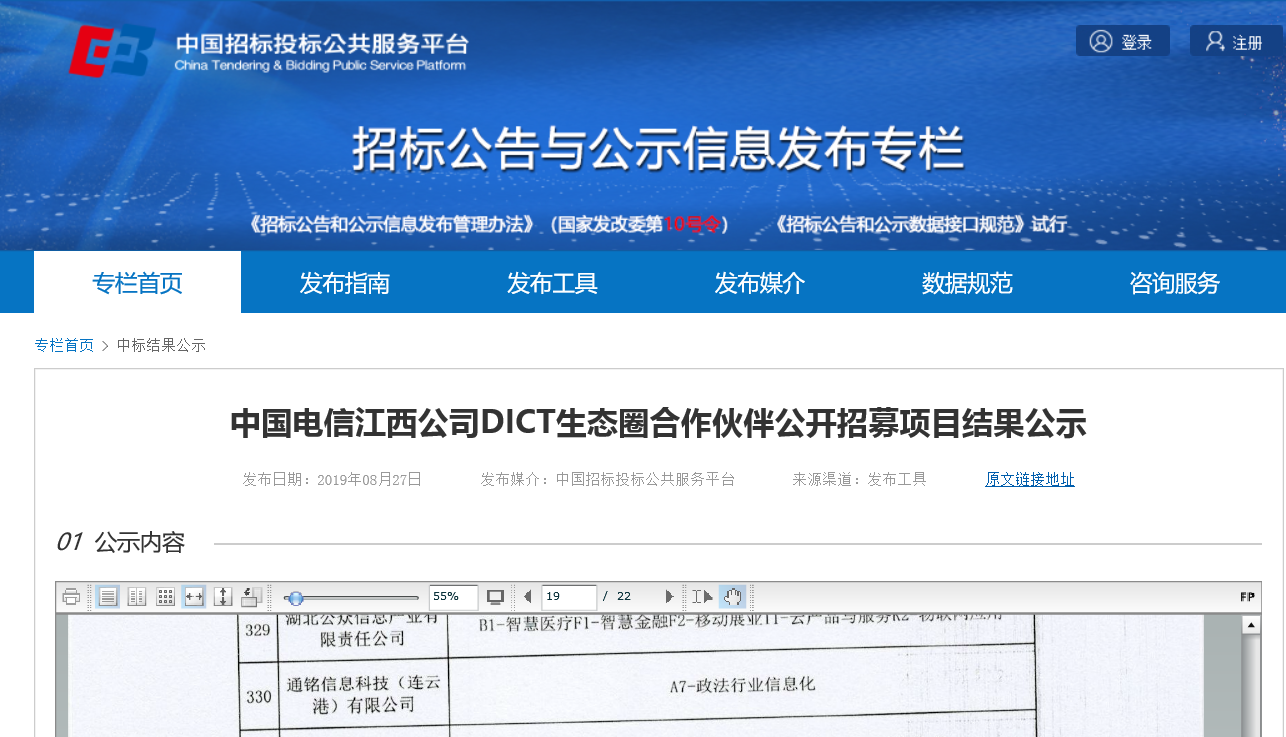This screenshot has width=1286, height=737.
Task: Activate the hand pan tool
Action: pyautogui.click(x=733, y=597)
